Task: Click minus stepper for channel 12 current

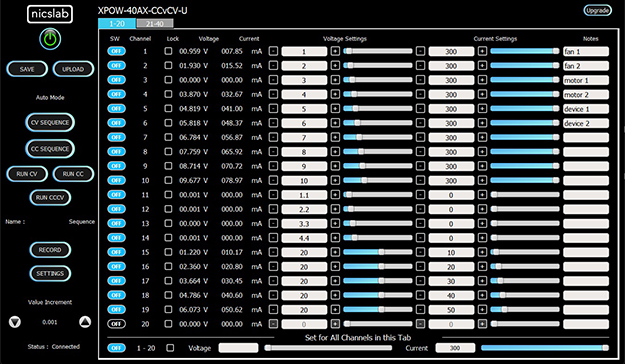Action: (x=420, y=209)
